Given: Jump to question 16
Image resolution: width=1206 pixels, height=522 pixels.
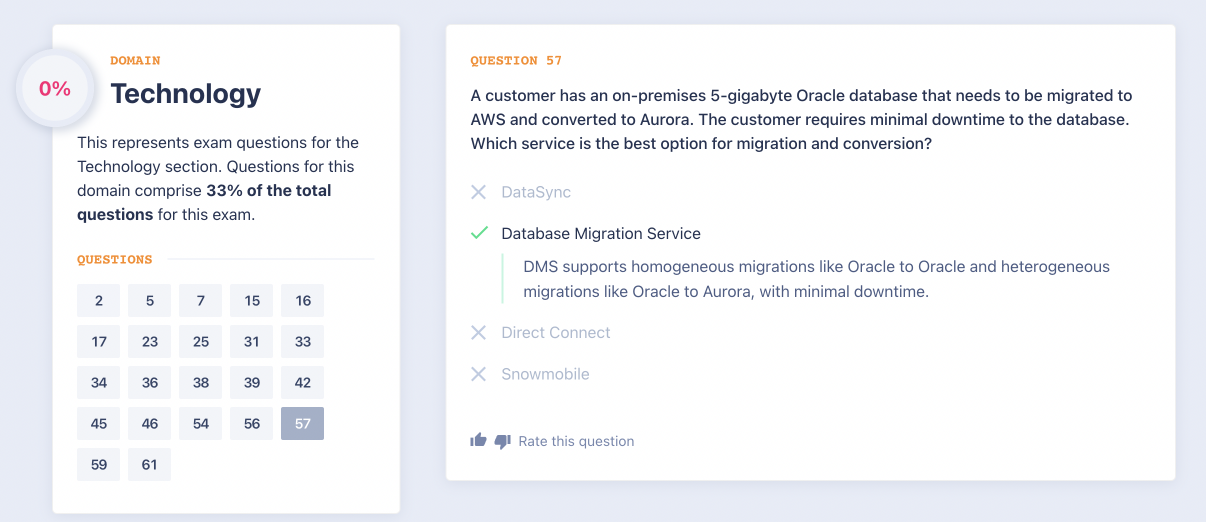Looking at the screenshot, I should point(303,300).
